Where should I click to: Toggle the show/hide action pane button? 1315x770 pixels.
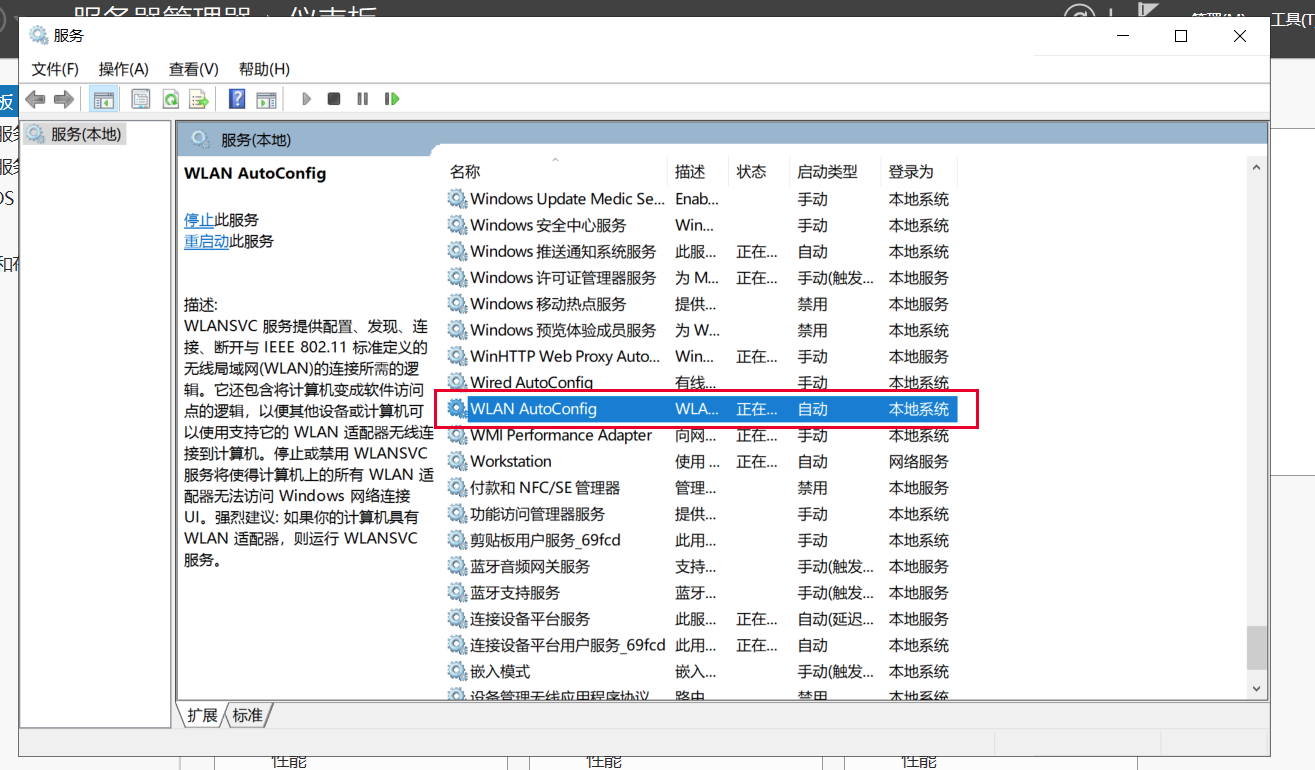[266, 99]
